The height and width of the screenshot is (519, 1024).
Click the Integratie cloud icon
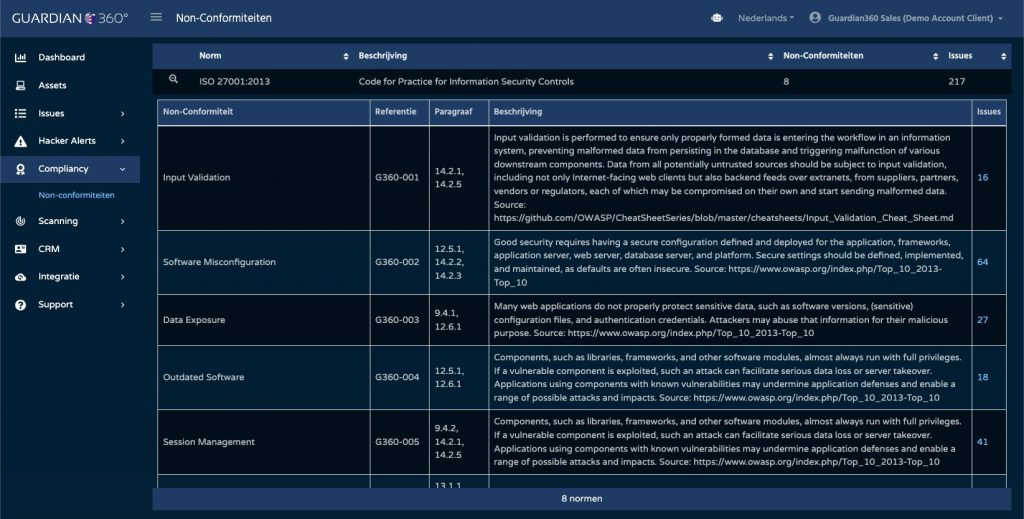[20, 277]
